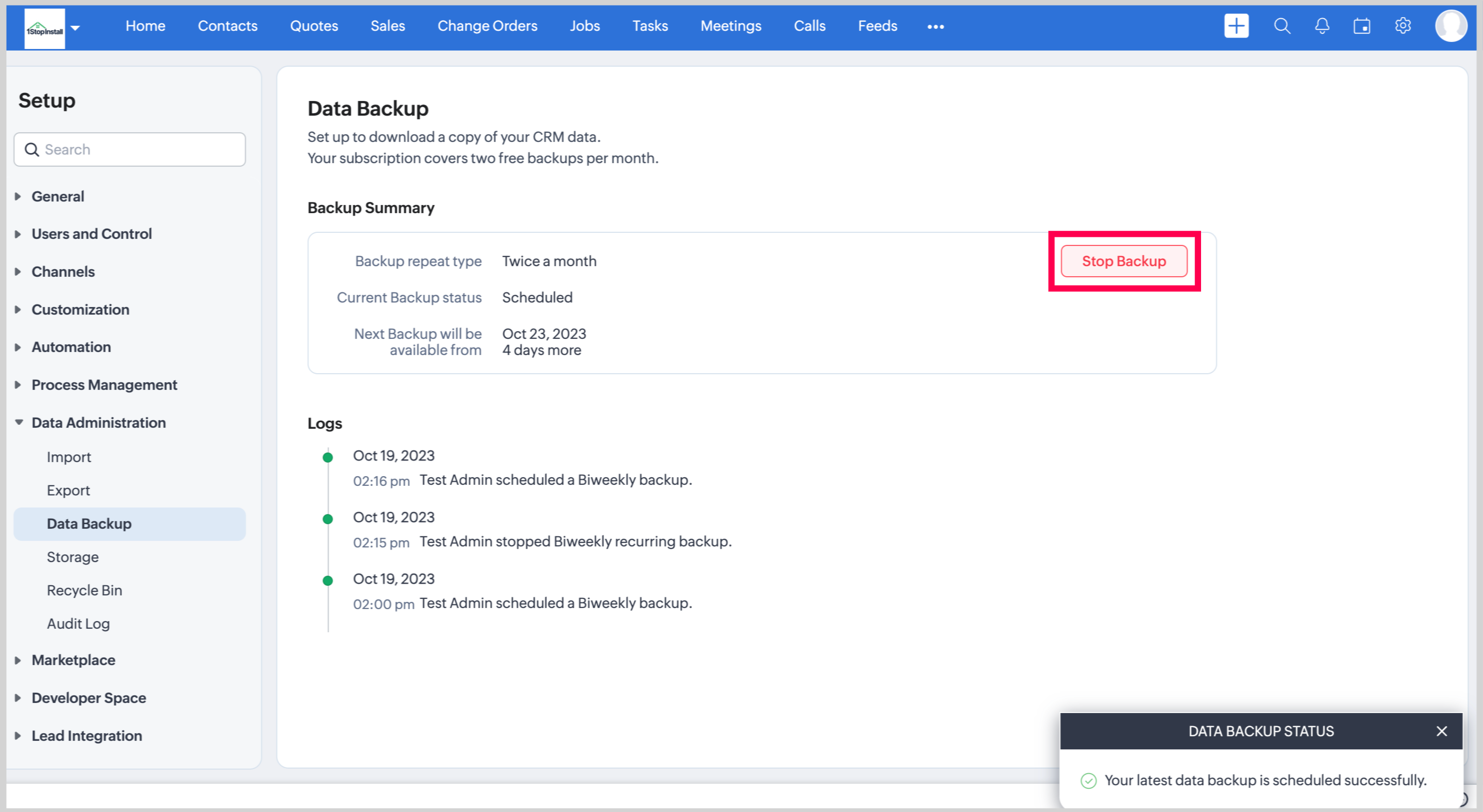Close the Data Backup Status popup
1483x812 pixels.
(1442, 731)
